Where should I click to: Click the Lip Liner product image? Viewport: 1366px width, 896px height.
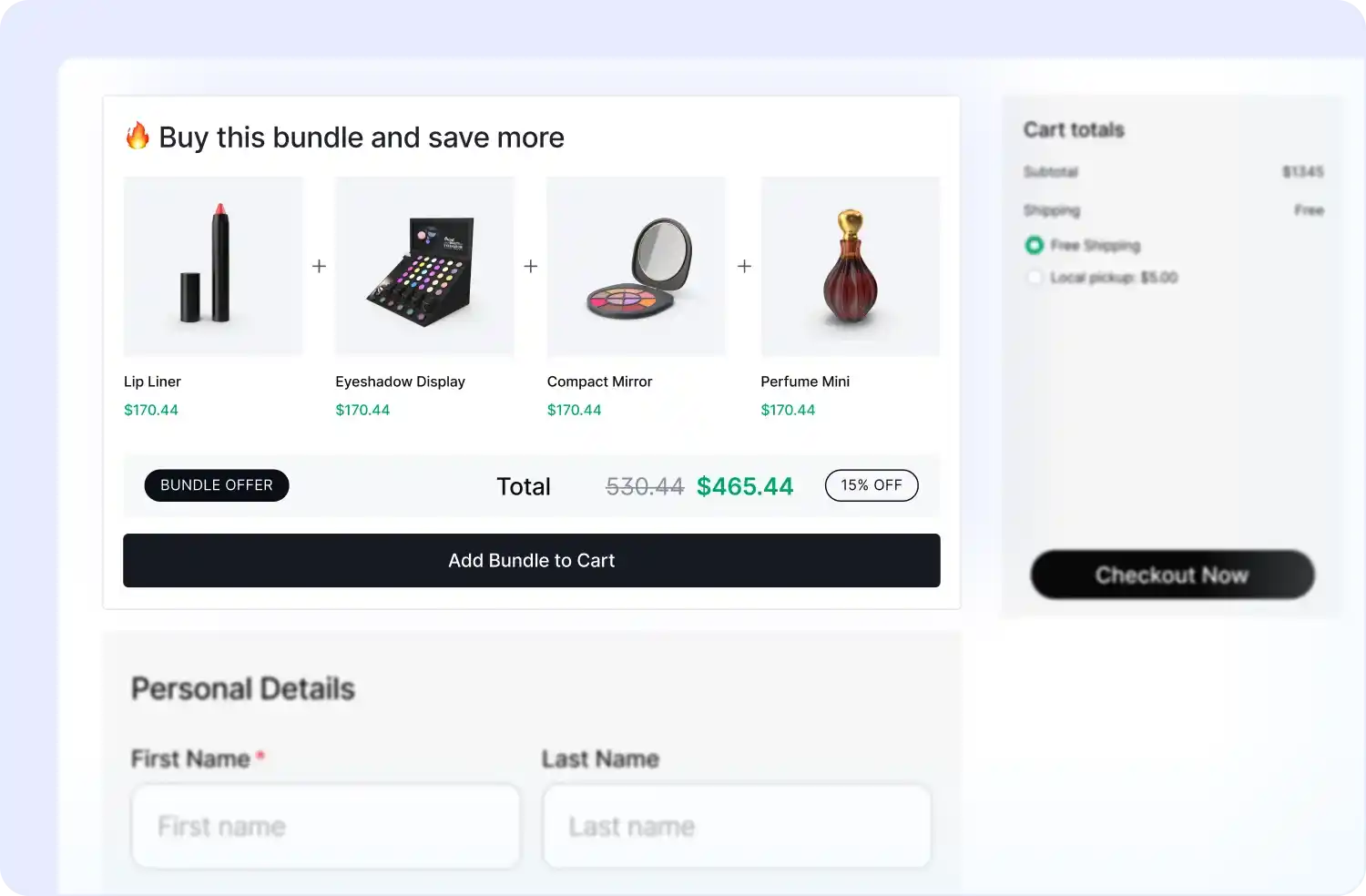pos(212,266)
